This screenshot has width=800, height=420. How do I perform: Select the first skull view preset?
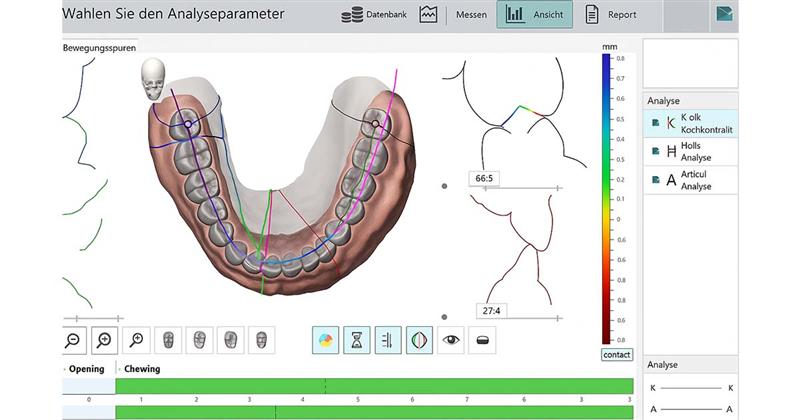pos(168,340)
